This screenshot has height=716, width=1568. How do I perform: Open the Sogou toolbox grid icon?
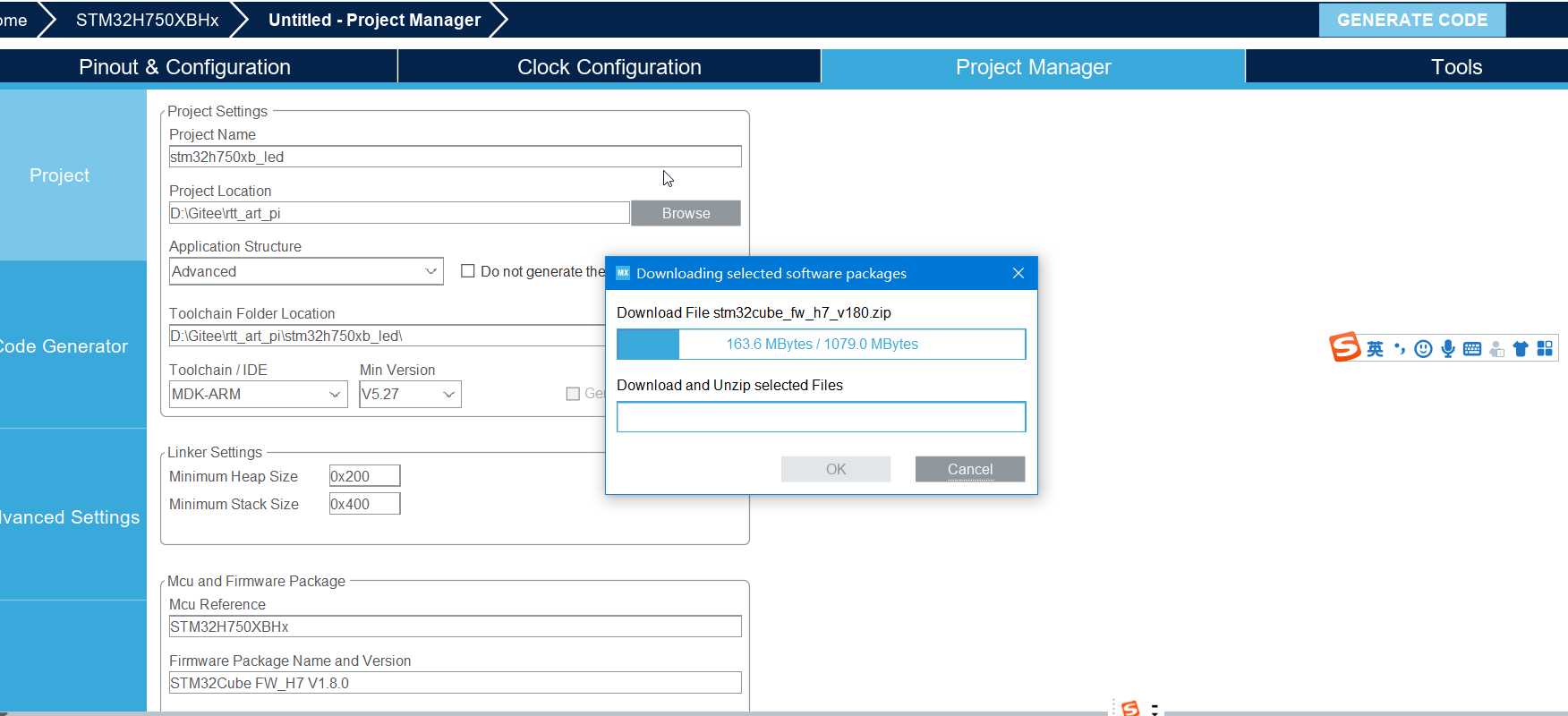[1545, 348]
